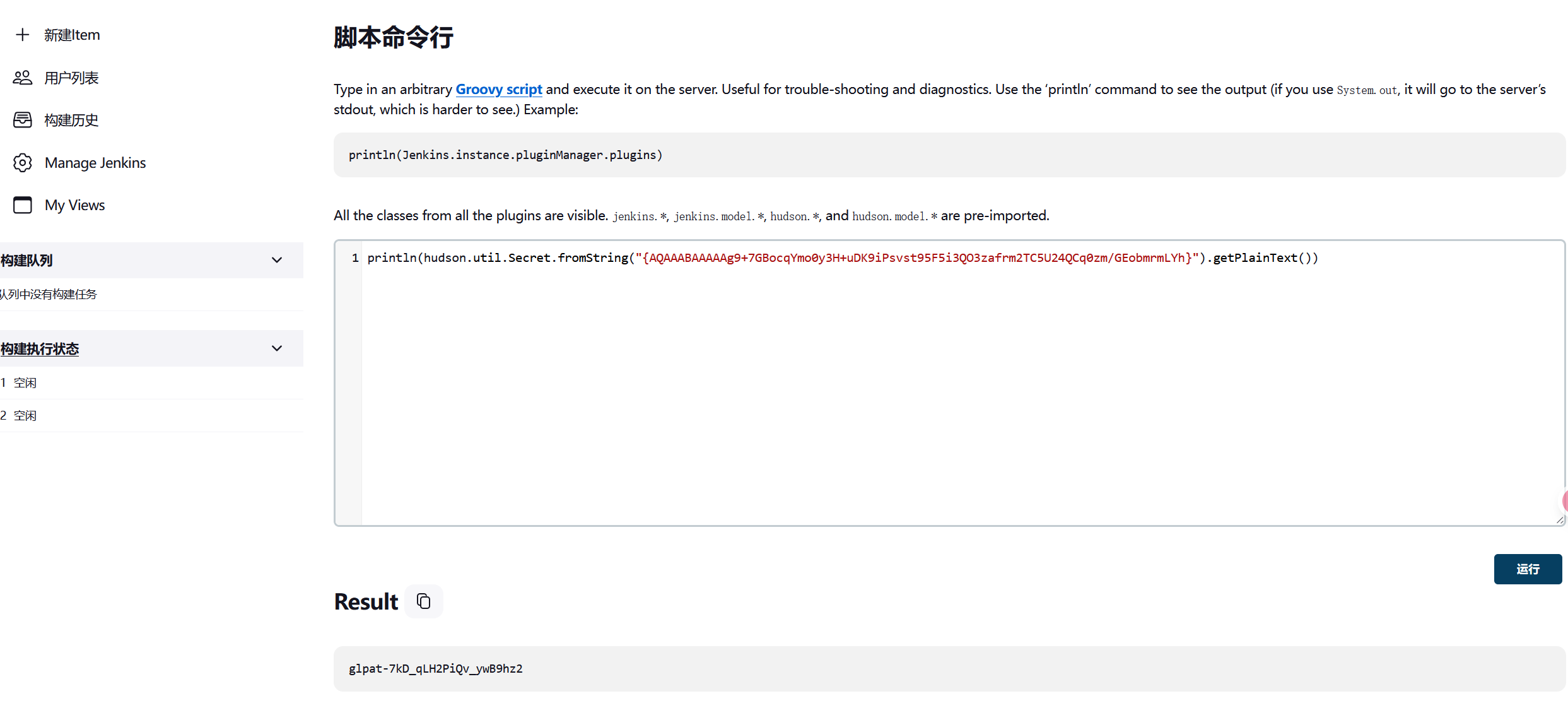
Task: Click the println example code block
Action: point(505,155)
